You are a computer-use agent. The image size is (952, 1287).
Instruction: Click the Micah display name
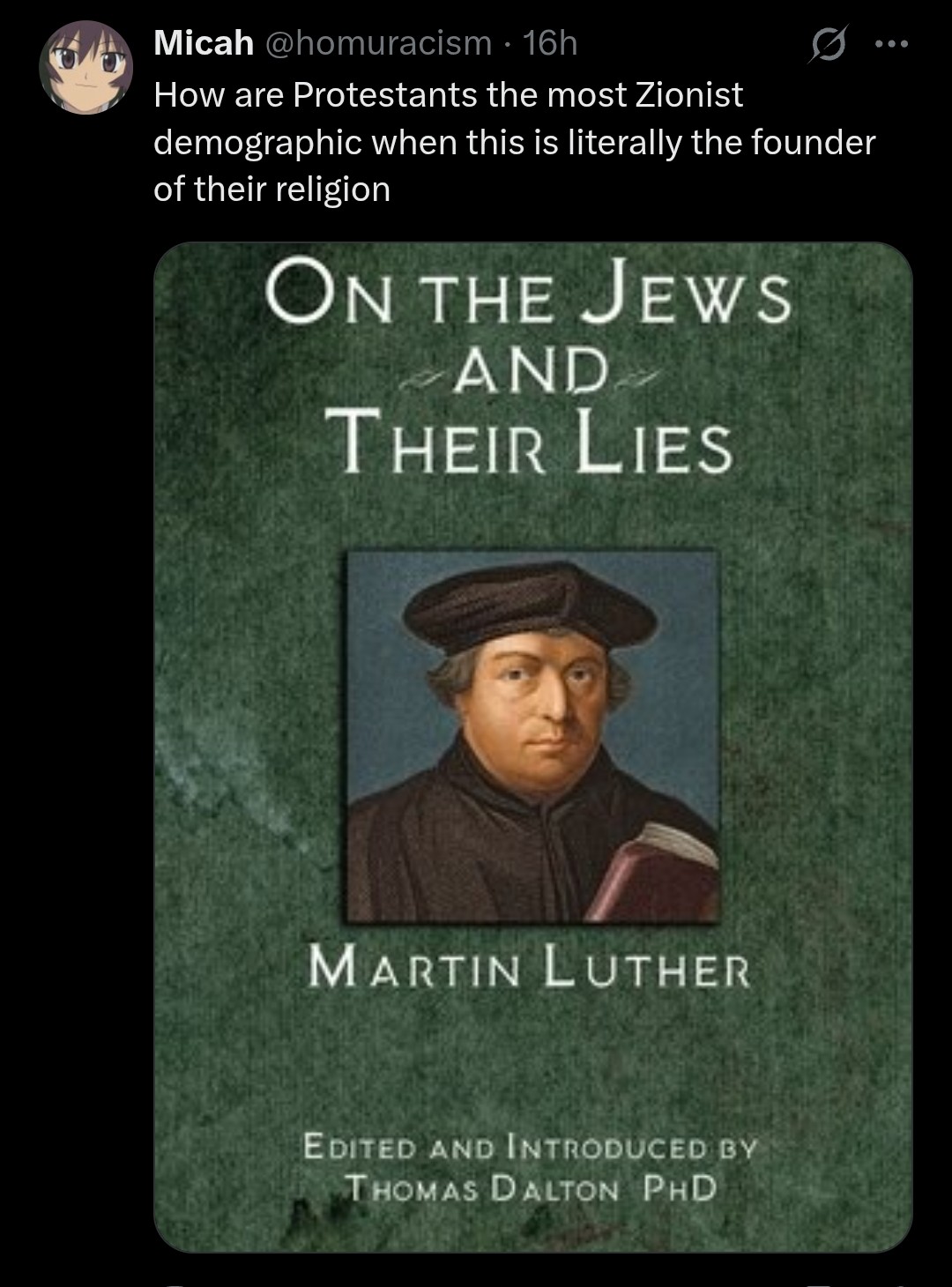tap(204, 42)
